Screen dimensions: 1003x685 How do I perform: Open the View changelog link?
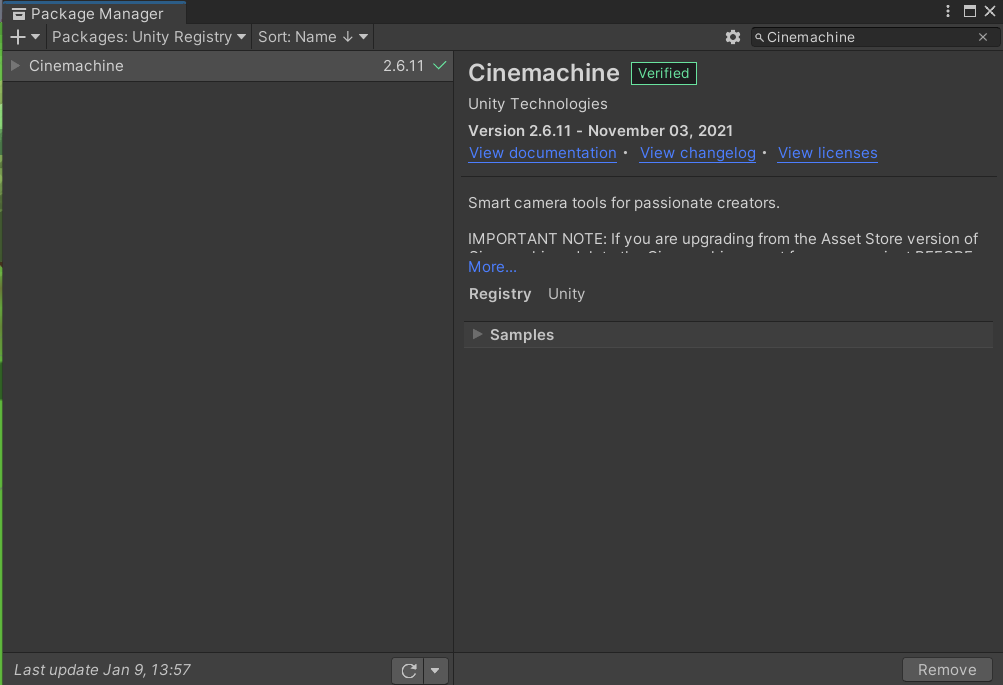coord(698,154)
